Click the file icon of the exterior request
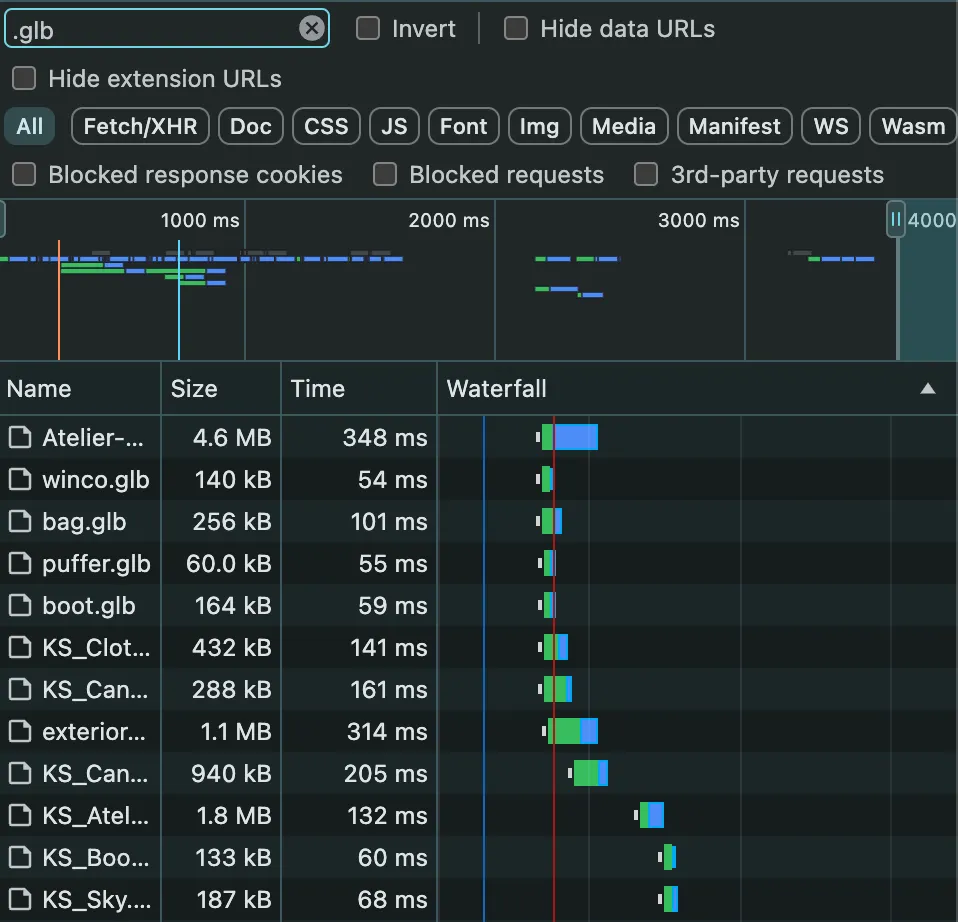The image size is (958, 922). [20, 731]
